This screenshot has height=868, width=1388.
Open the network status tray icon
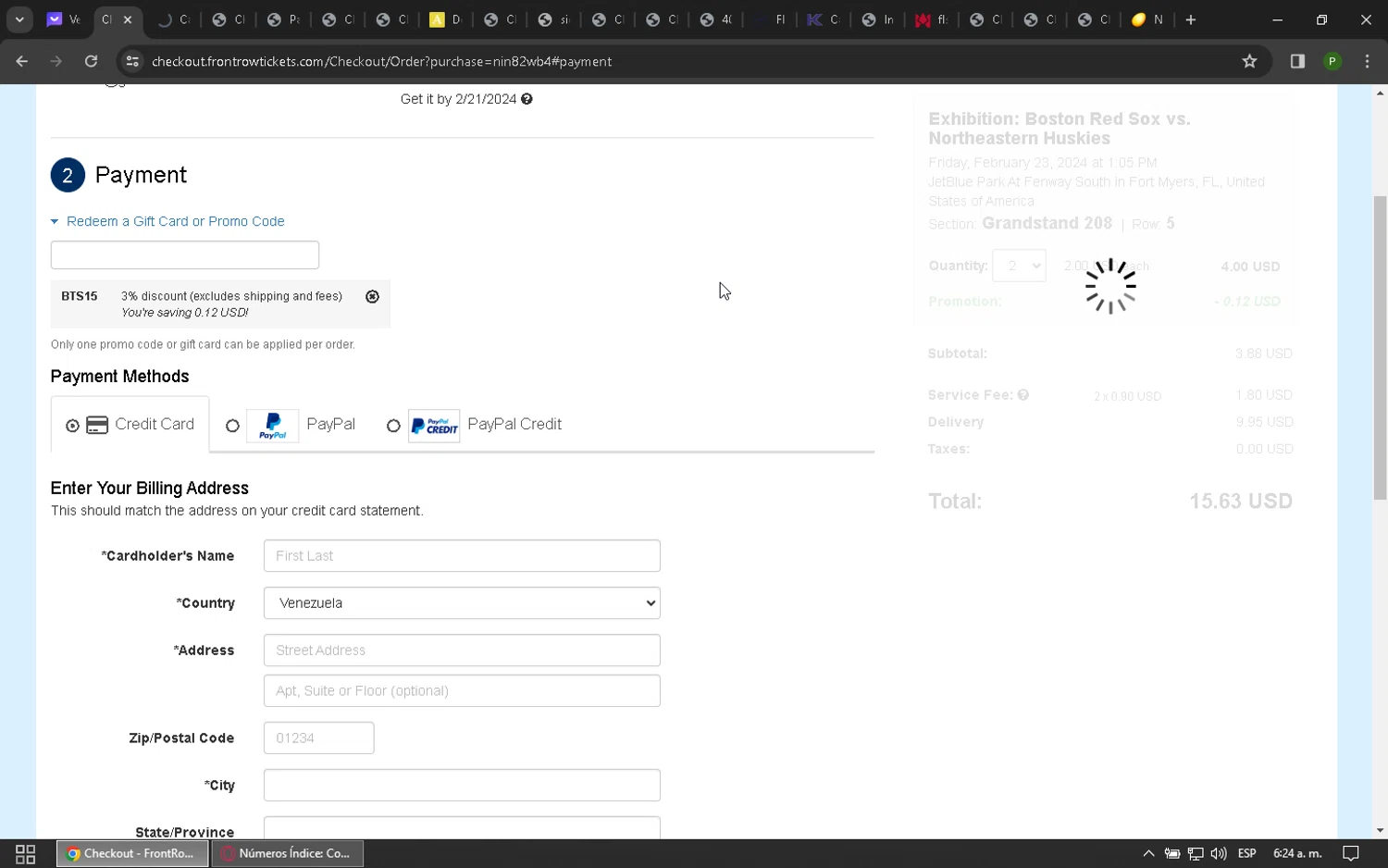pyautogui.click(x=1196, y=853)
